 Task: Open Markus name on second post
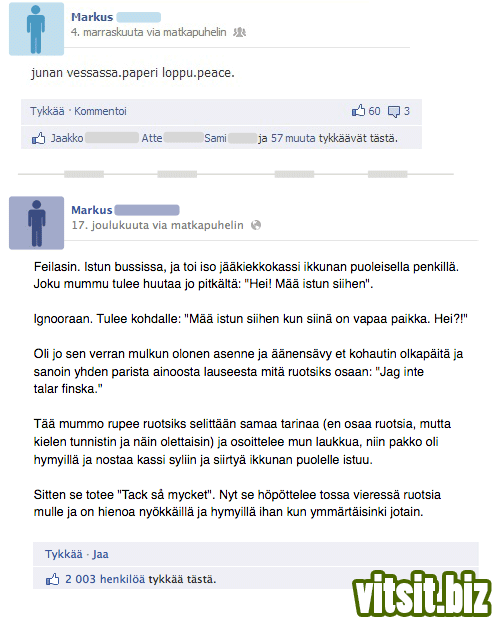pos(92,210)
